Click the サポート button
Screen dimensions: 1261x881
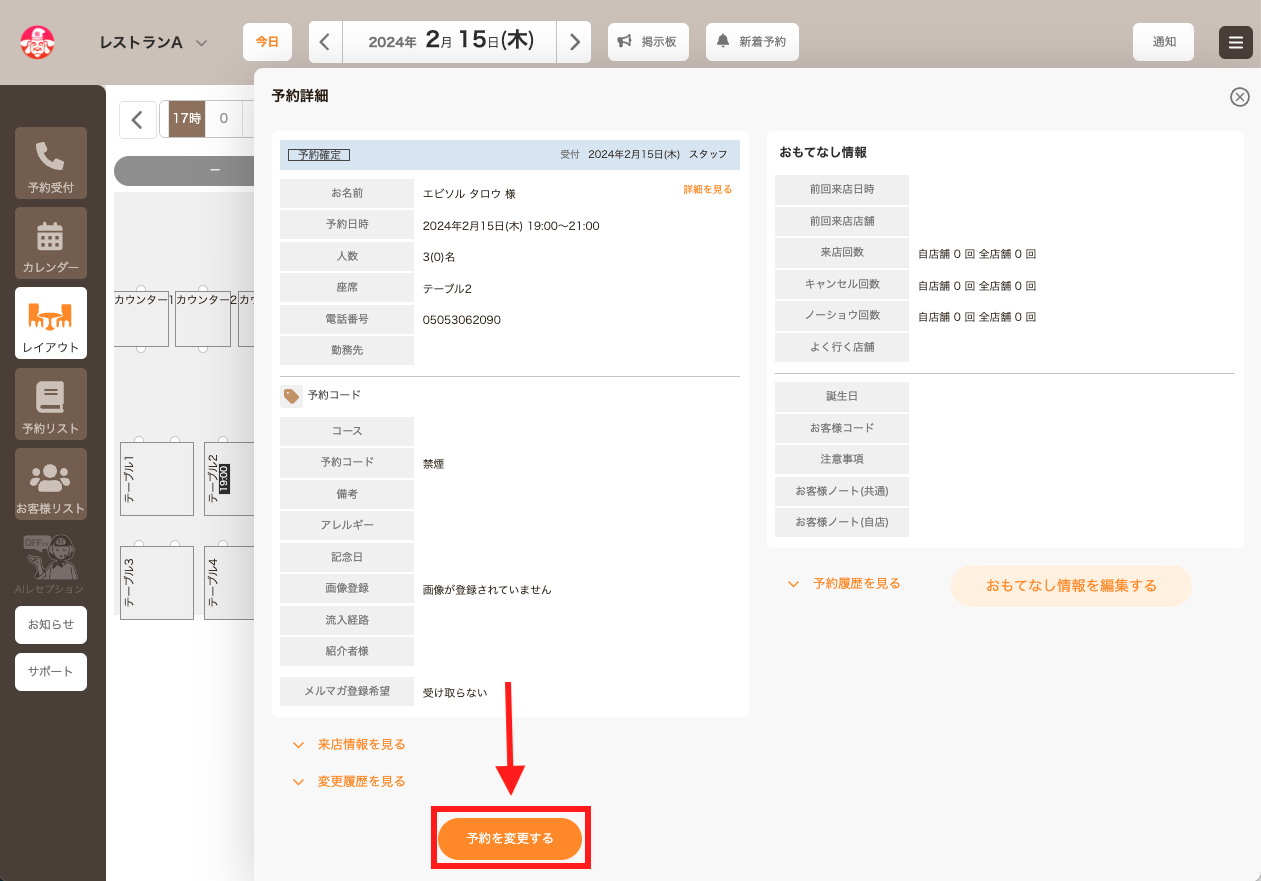tap(51, 672)
